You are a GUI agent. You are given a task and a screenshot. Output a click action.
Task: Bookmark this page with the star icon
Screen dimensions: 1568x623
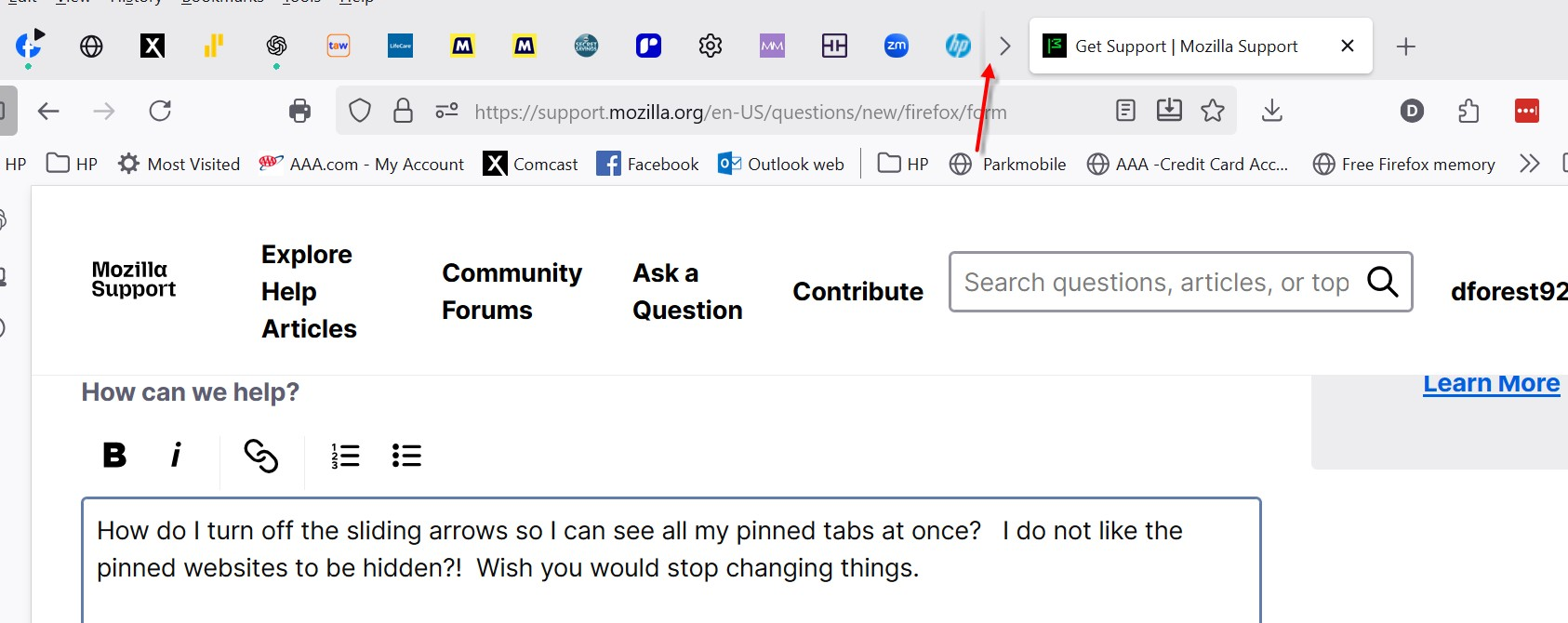tap(1213, 112)
